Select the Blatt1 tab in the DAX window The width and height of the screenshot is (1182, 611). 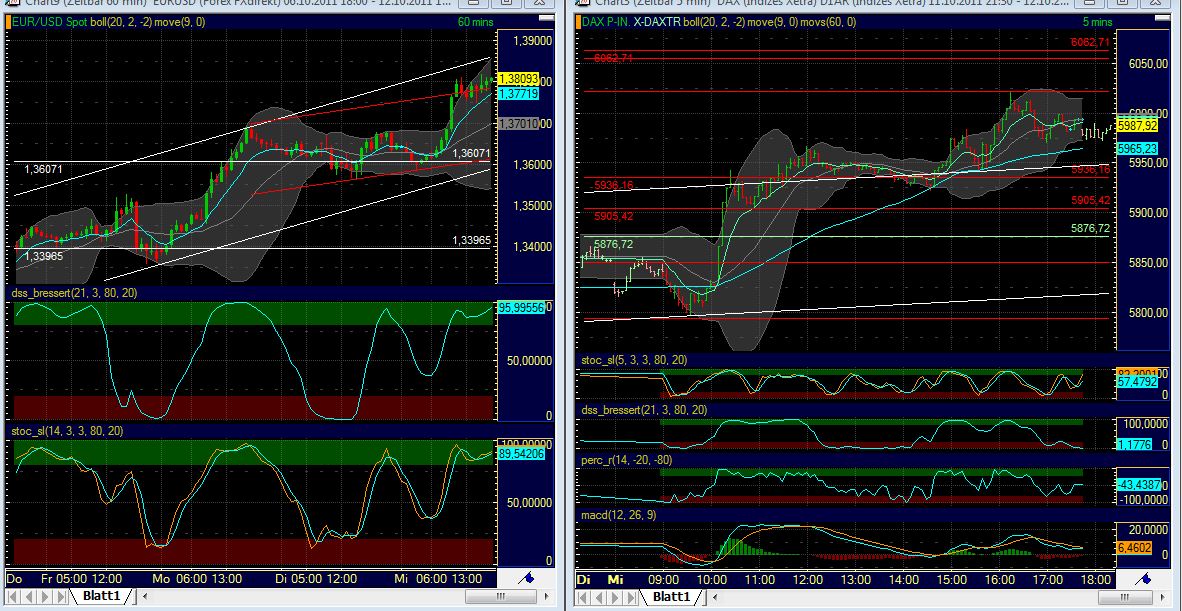[x=670, y=597]
